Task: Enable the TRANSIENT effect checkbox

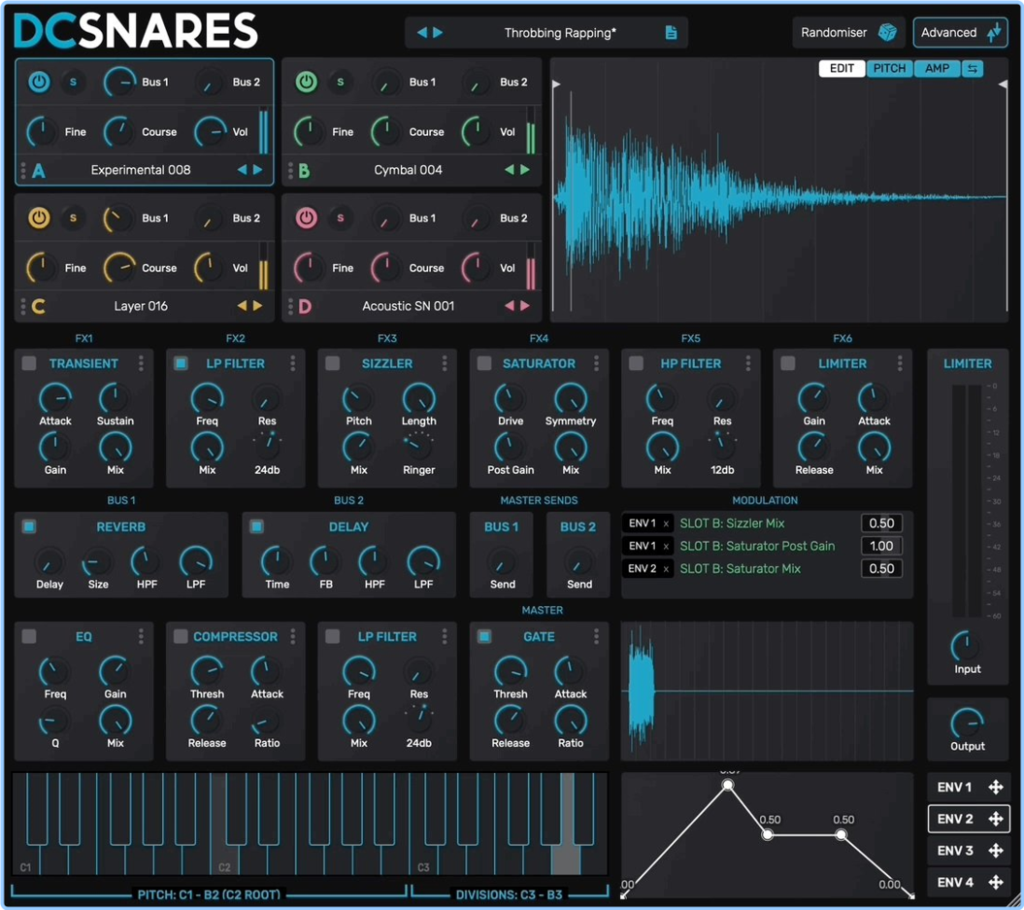Action: pos(29,363)
